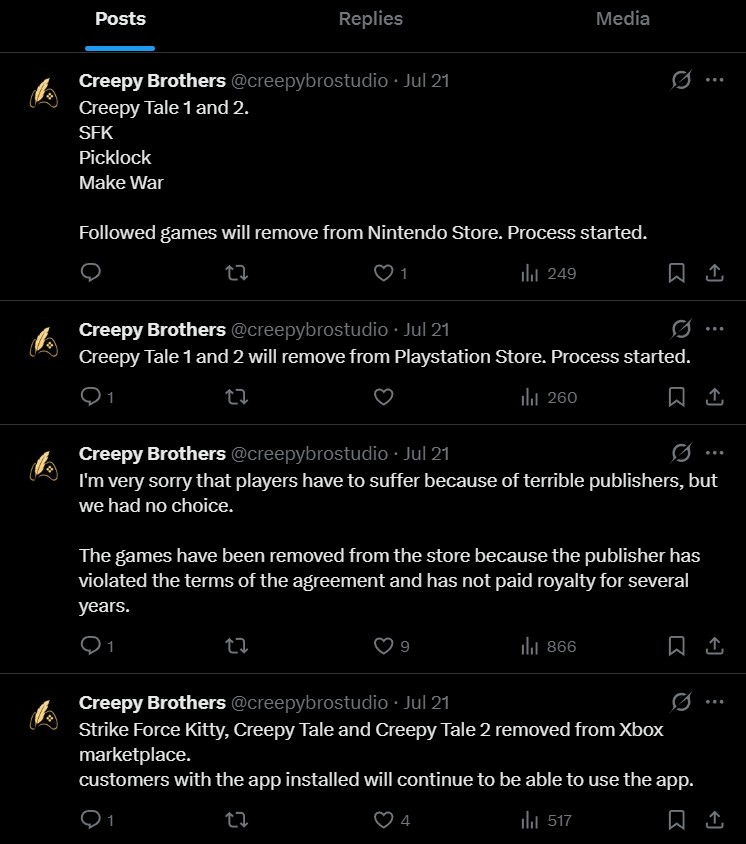Repost the Playstation Store removal post
Image resolution: width=746 pixels, height=844 pixels.
click(236, 397)
